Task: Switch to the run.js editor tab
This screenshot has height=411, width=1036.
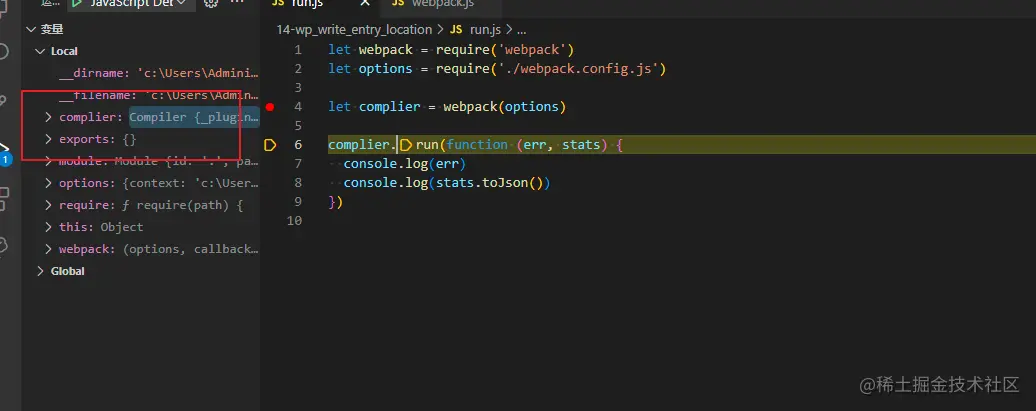Action: tap(307, 3)
